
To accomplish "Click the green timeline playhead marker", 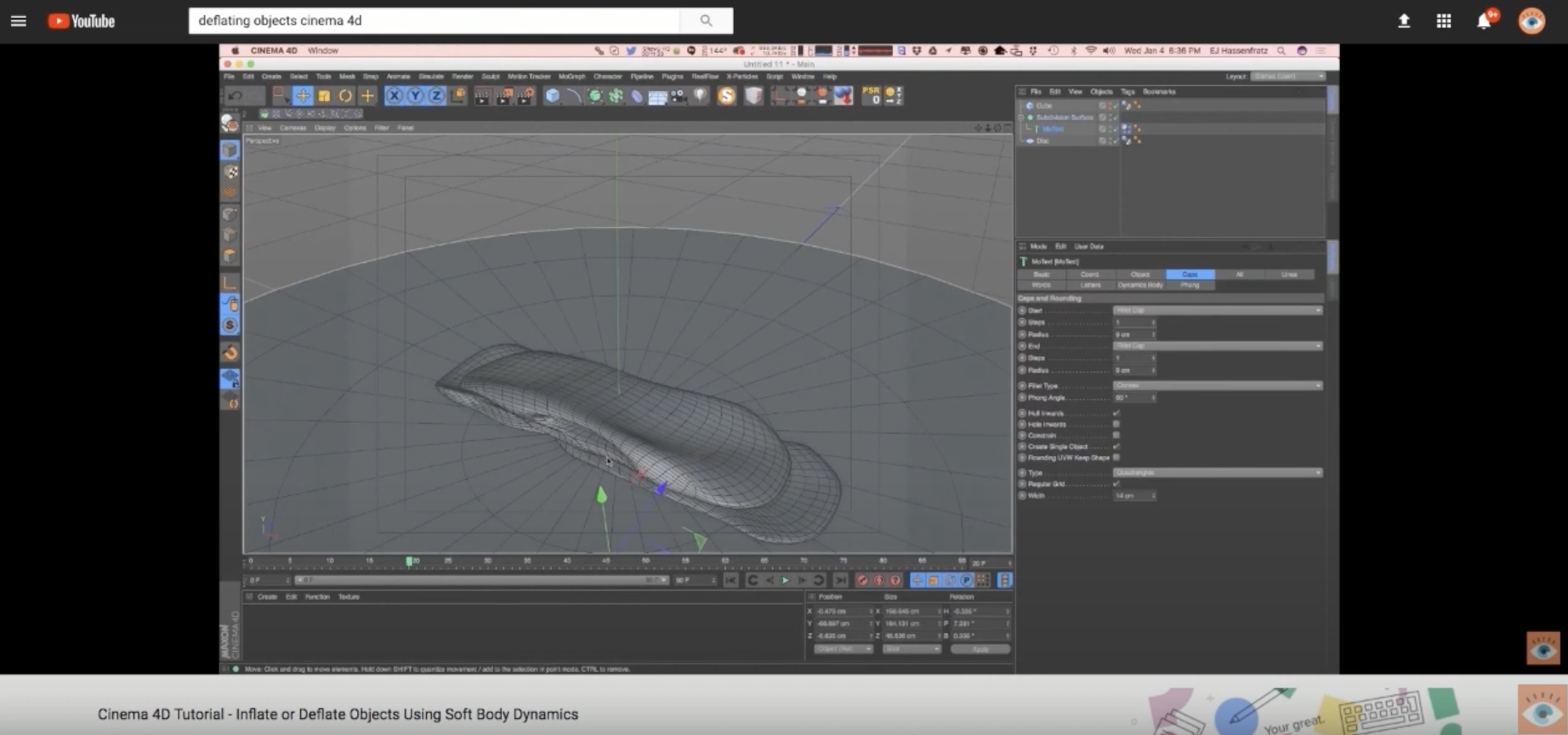I will point(409,561).
